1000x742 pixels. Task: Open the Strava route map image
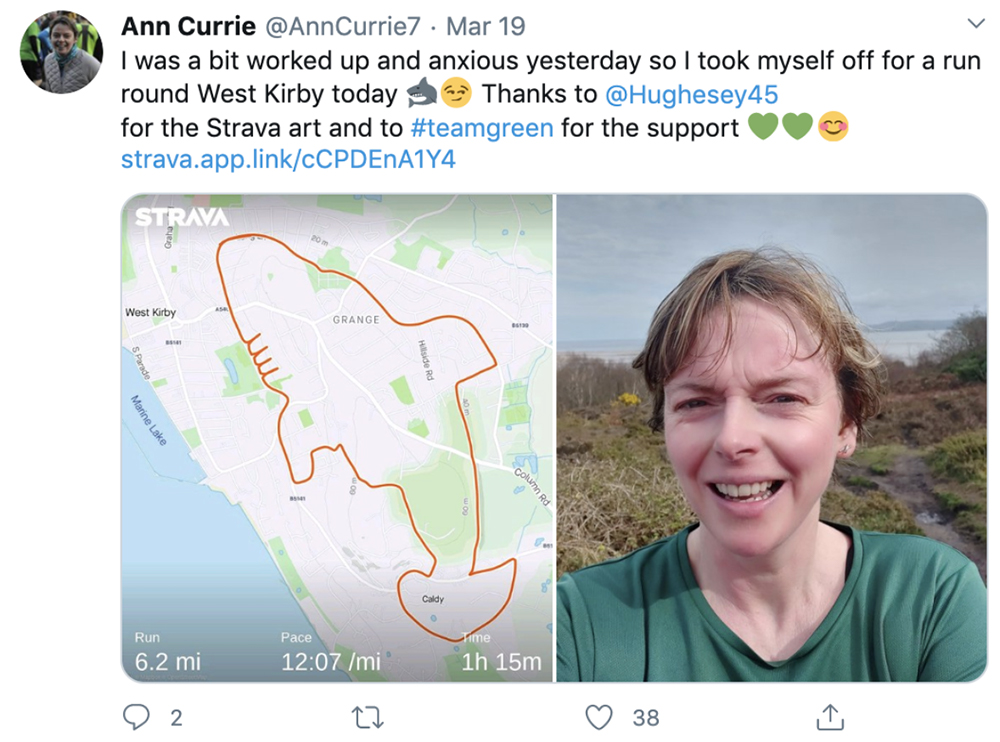(337, 420)
